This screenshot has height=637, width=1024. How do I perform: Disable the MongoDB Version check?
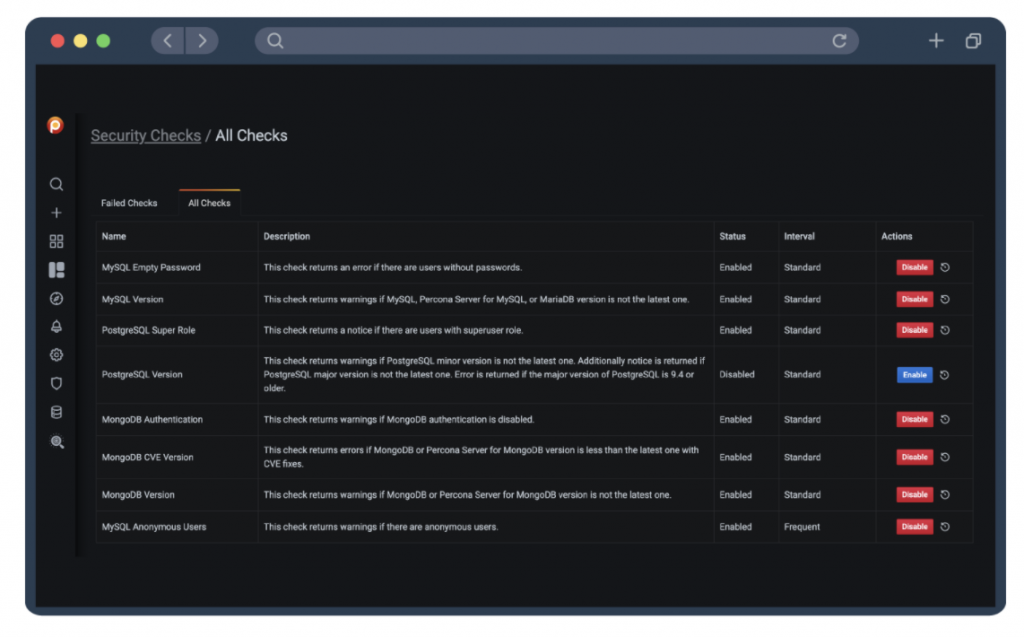pyautogui.click(x=914, y=495)
